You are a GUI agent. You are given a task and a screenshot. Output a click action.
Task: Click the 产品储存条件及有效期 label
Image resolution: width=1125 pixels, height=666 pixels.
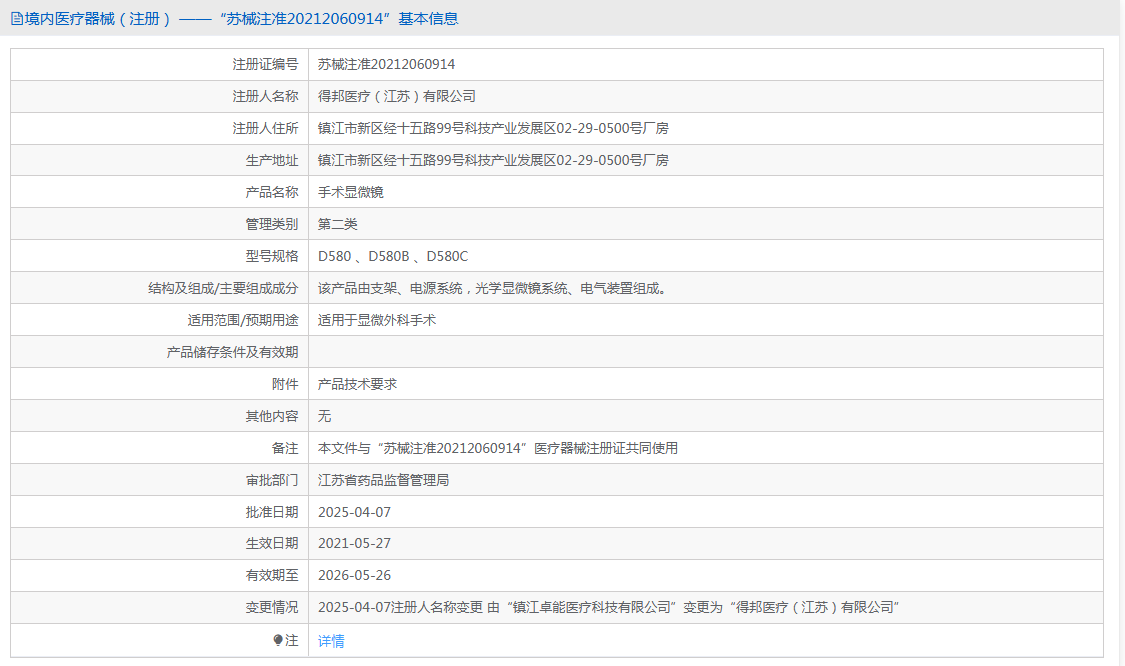(x=232, y=352)
